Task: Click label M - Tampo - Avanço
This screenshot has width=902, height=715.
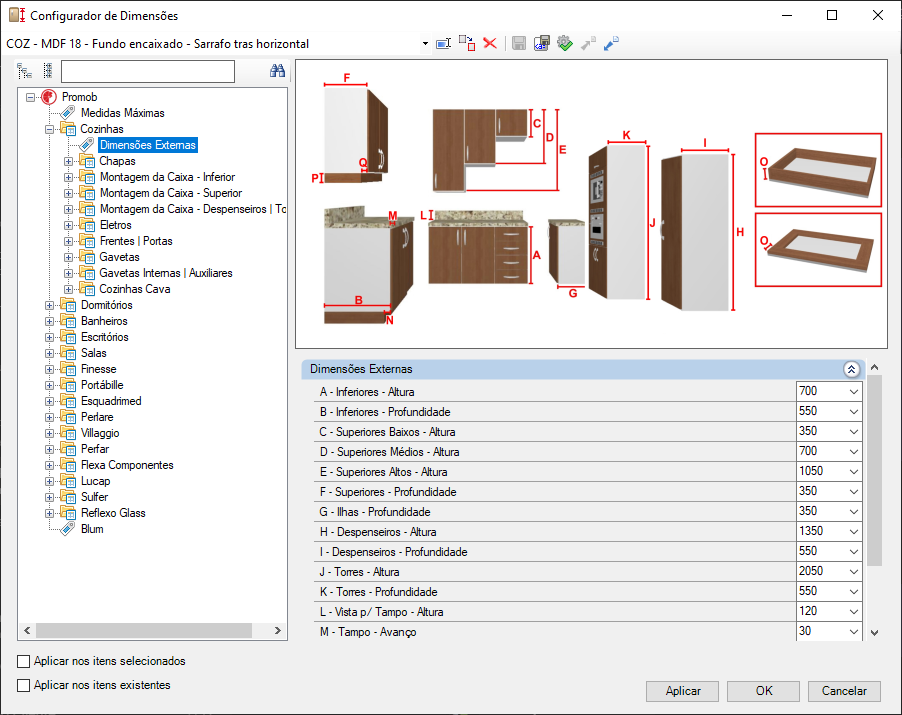Action: (368, 632)
